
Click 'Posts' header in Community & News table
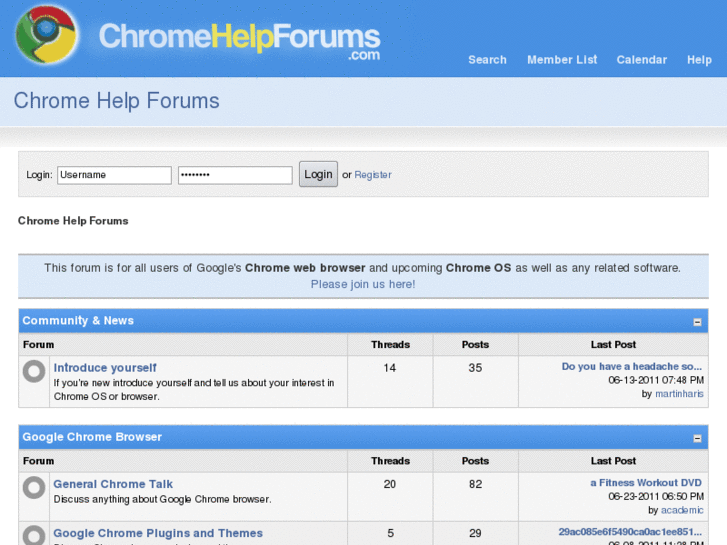click(x=475, y=345)
